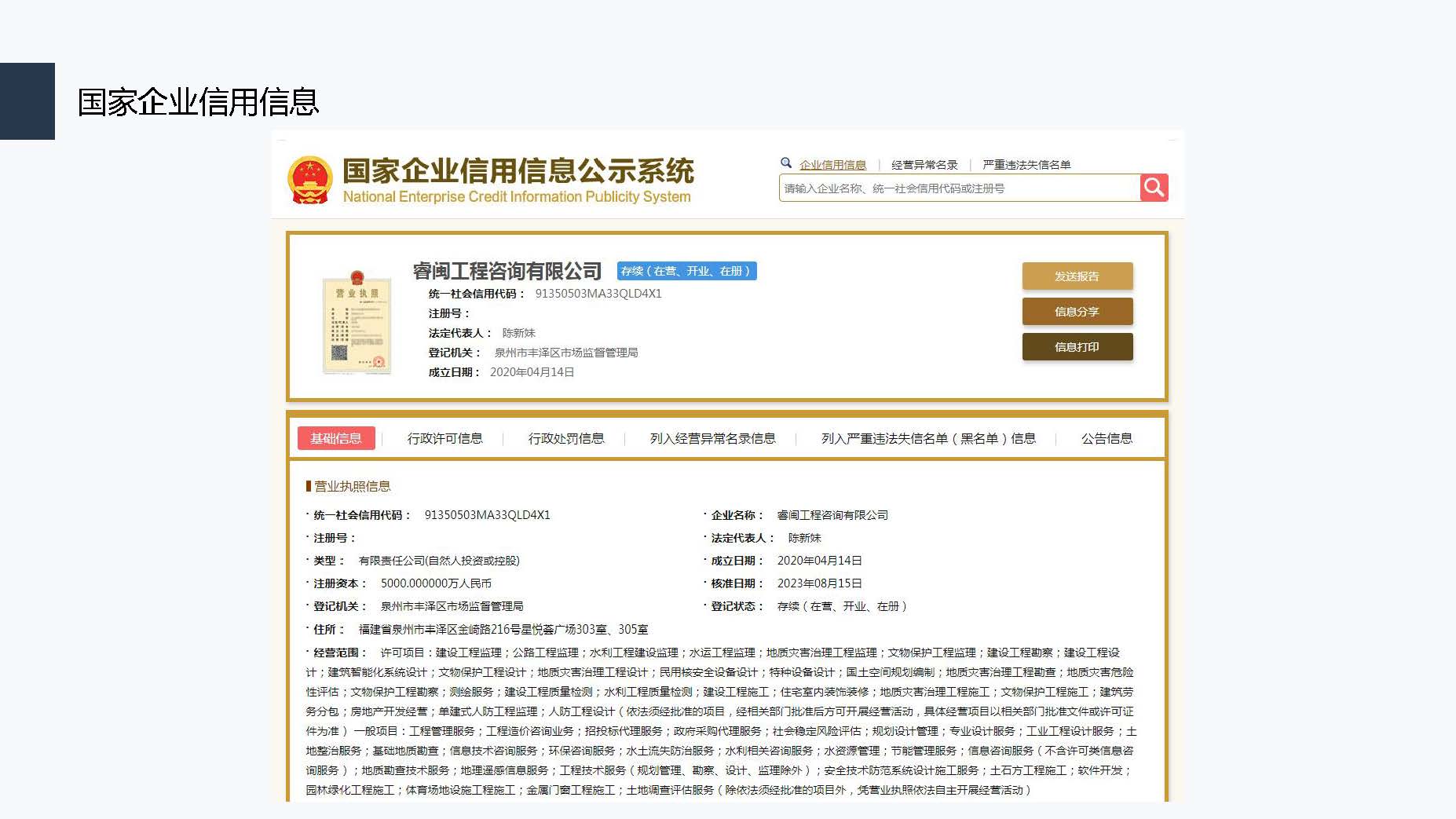Click the 经营范围 label
The width and height of the screenshot is (1456, 819).
339,653
